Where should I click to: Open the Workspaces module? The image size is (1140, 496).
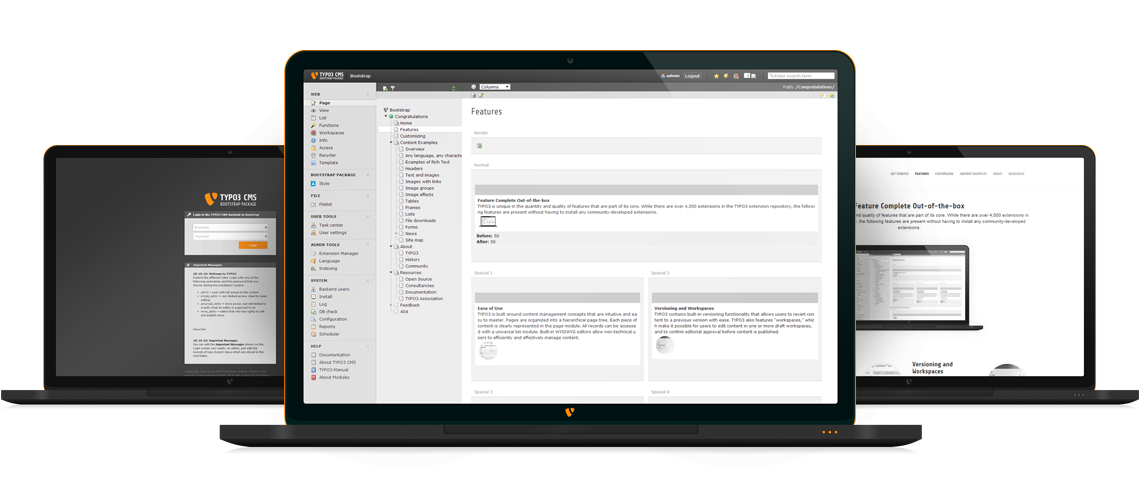point(330,132)
